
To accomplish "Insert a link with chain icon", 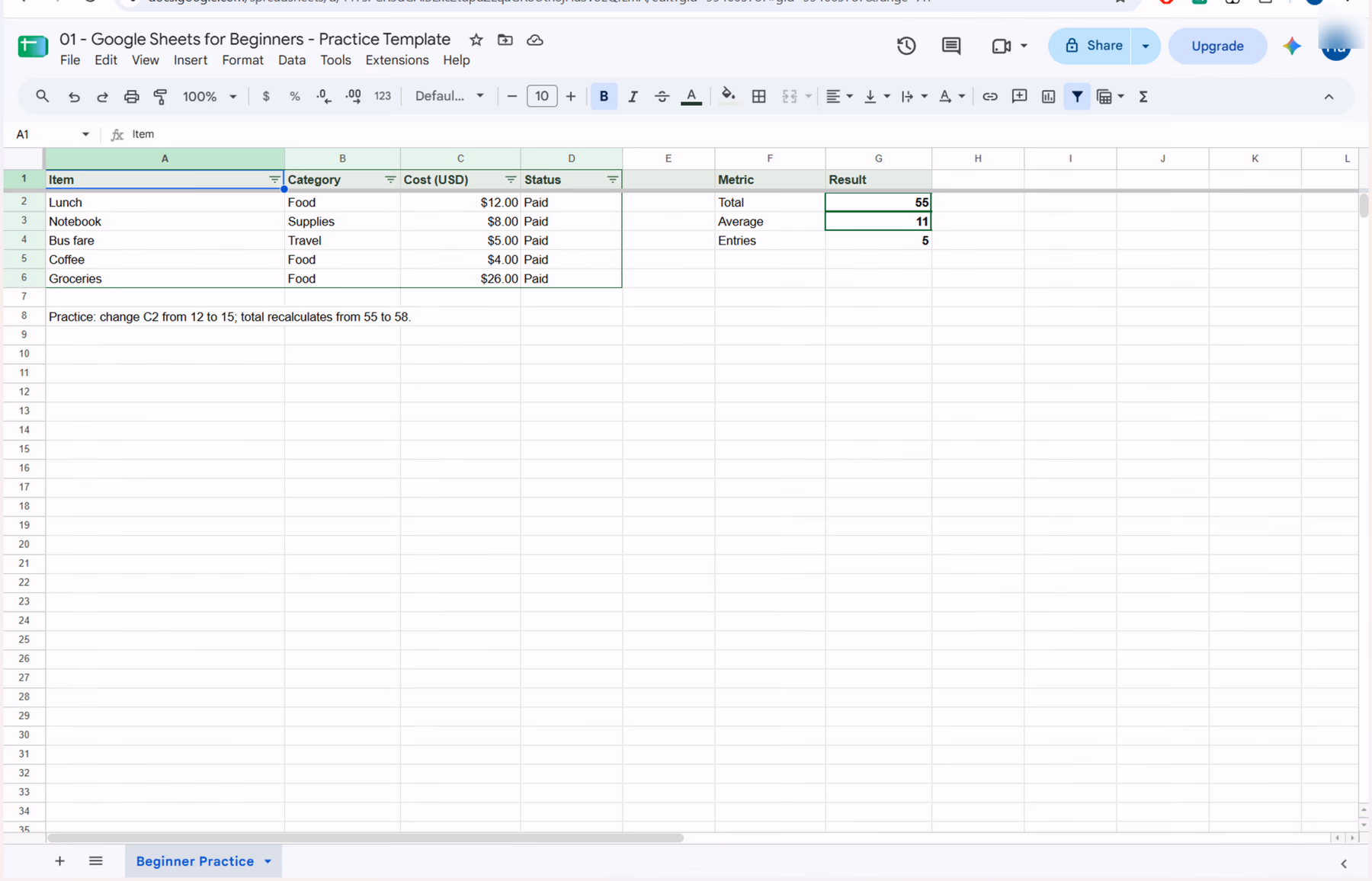I will click(x=989, y=97).
